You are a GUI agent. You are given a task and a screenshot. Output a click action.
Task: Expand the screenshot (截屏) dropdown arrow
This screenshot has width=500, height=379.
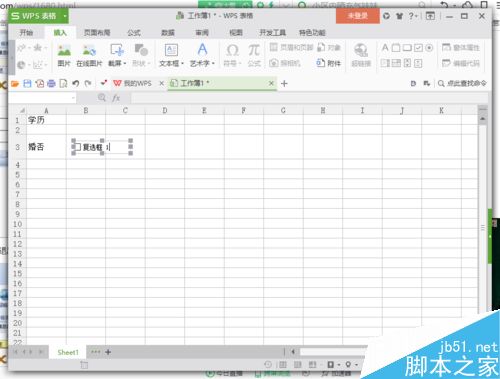click(x=125, y=63)
